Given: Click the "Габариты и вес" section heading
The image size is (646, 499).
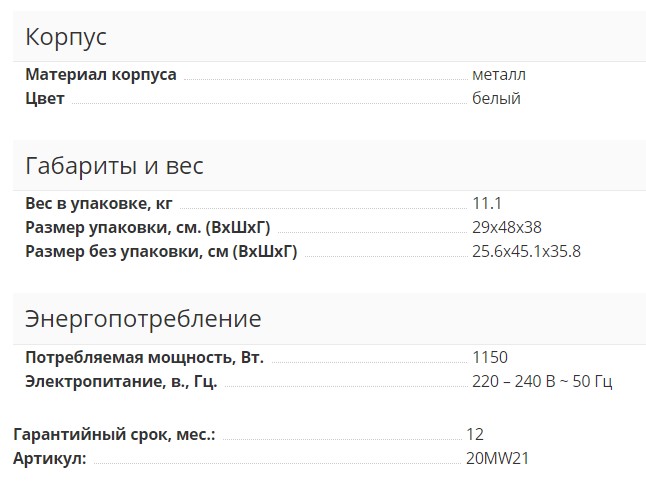Looking at the screenshot, I should 114,166.
